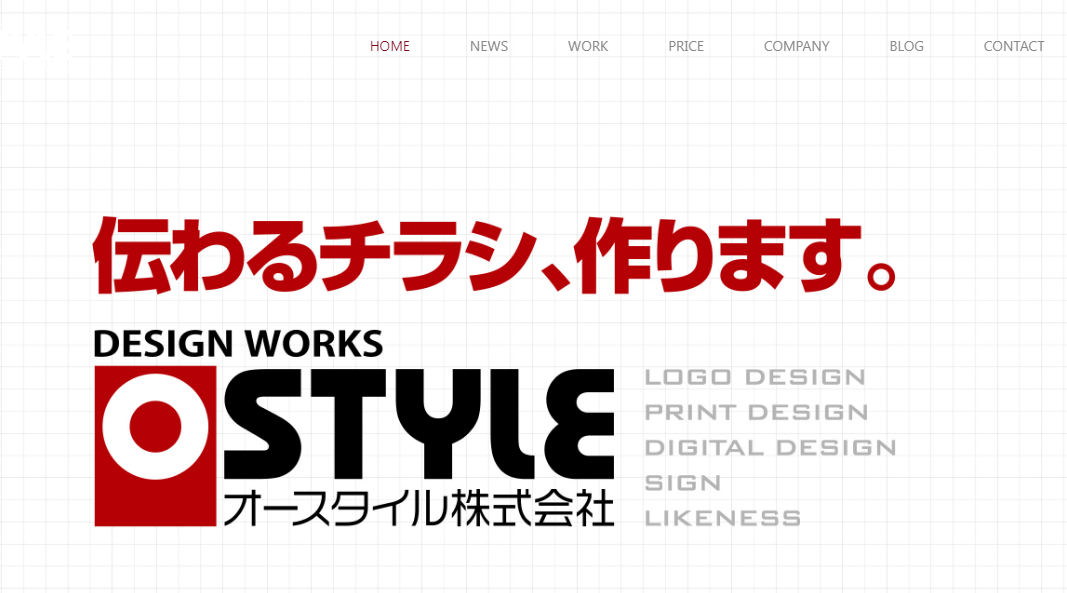Choose the DIGITAL DESIGN service label
Screen dimensions: 1067x593
770,447
